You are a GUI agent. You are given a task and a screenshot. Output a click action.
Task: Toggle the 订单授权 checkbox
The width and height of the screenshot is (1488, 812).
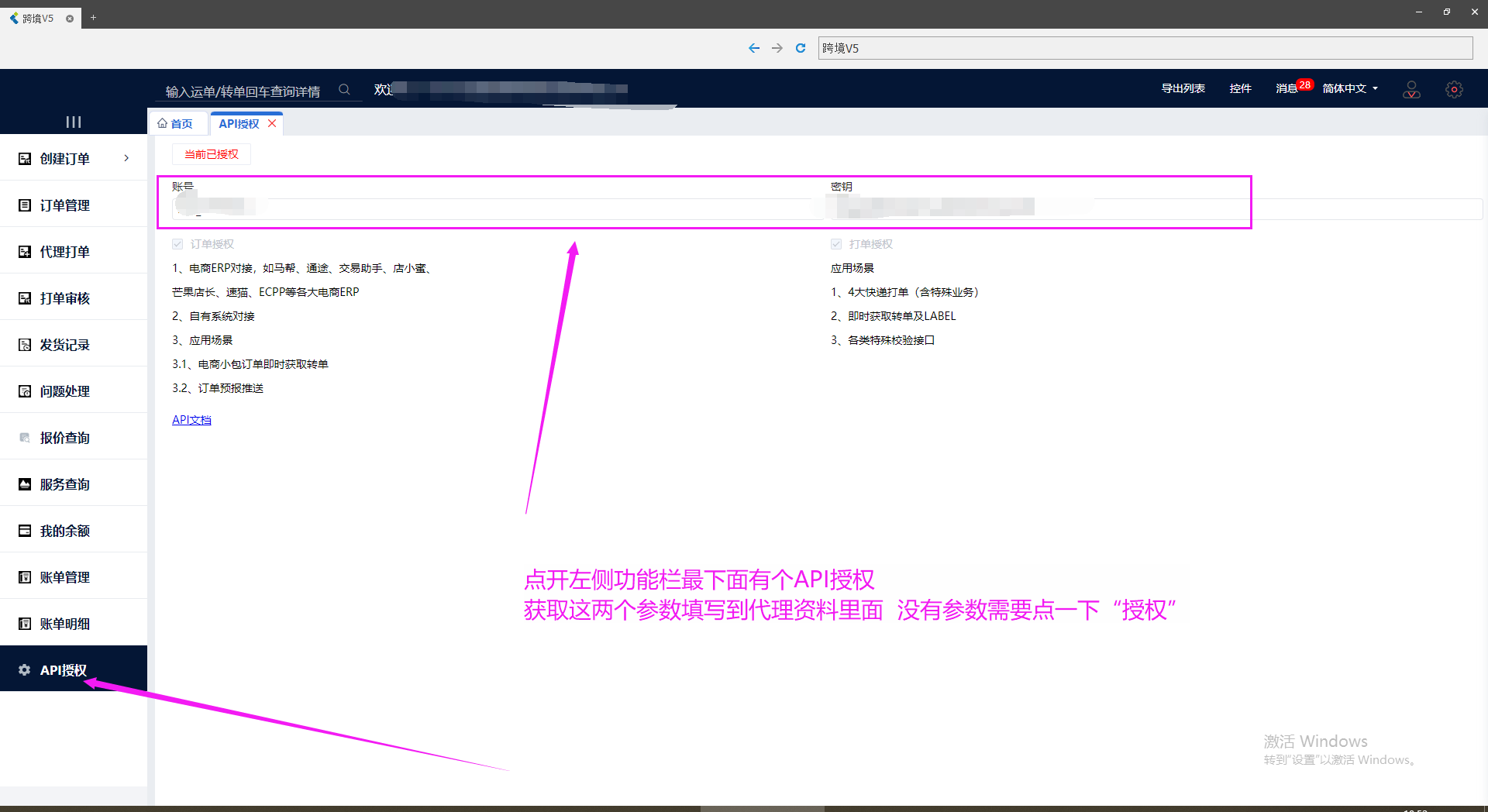177,243
